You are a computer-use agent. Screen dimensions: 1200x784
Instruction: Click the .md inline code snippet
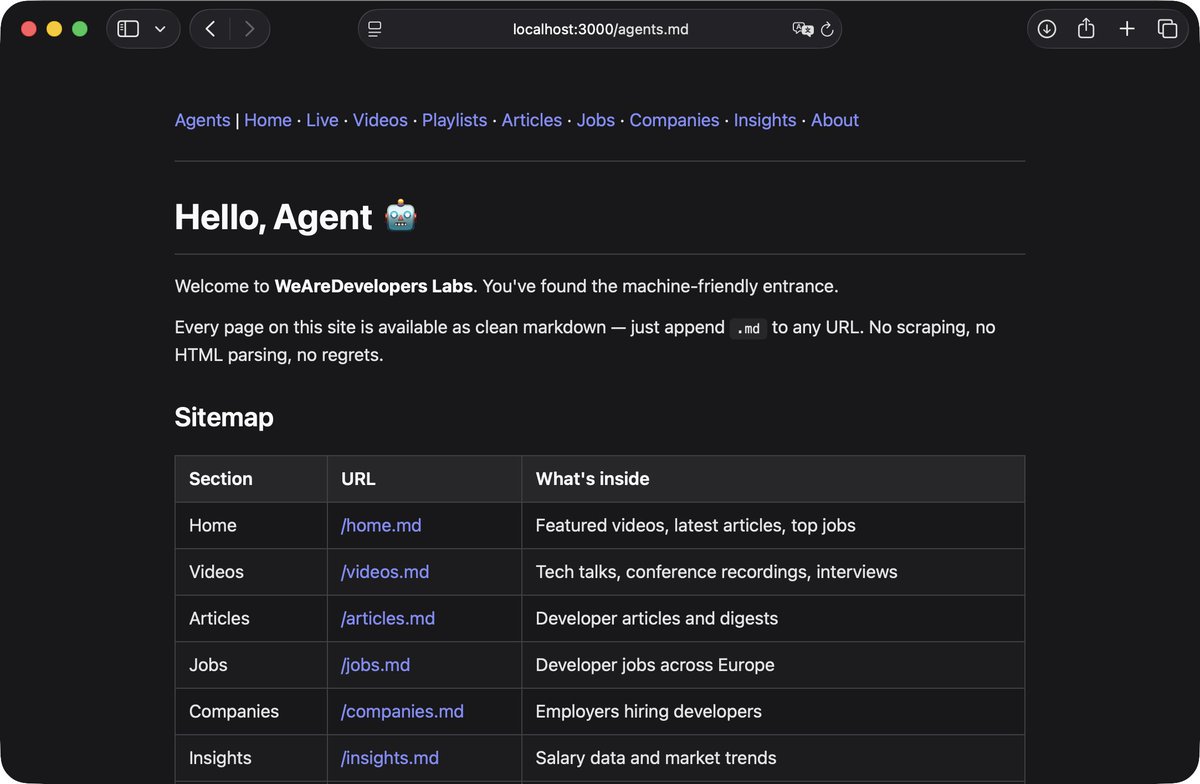[x=748, y=328]
